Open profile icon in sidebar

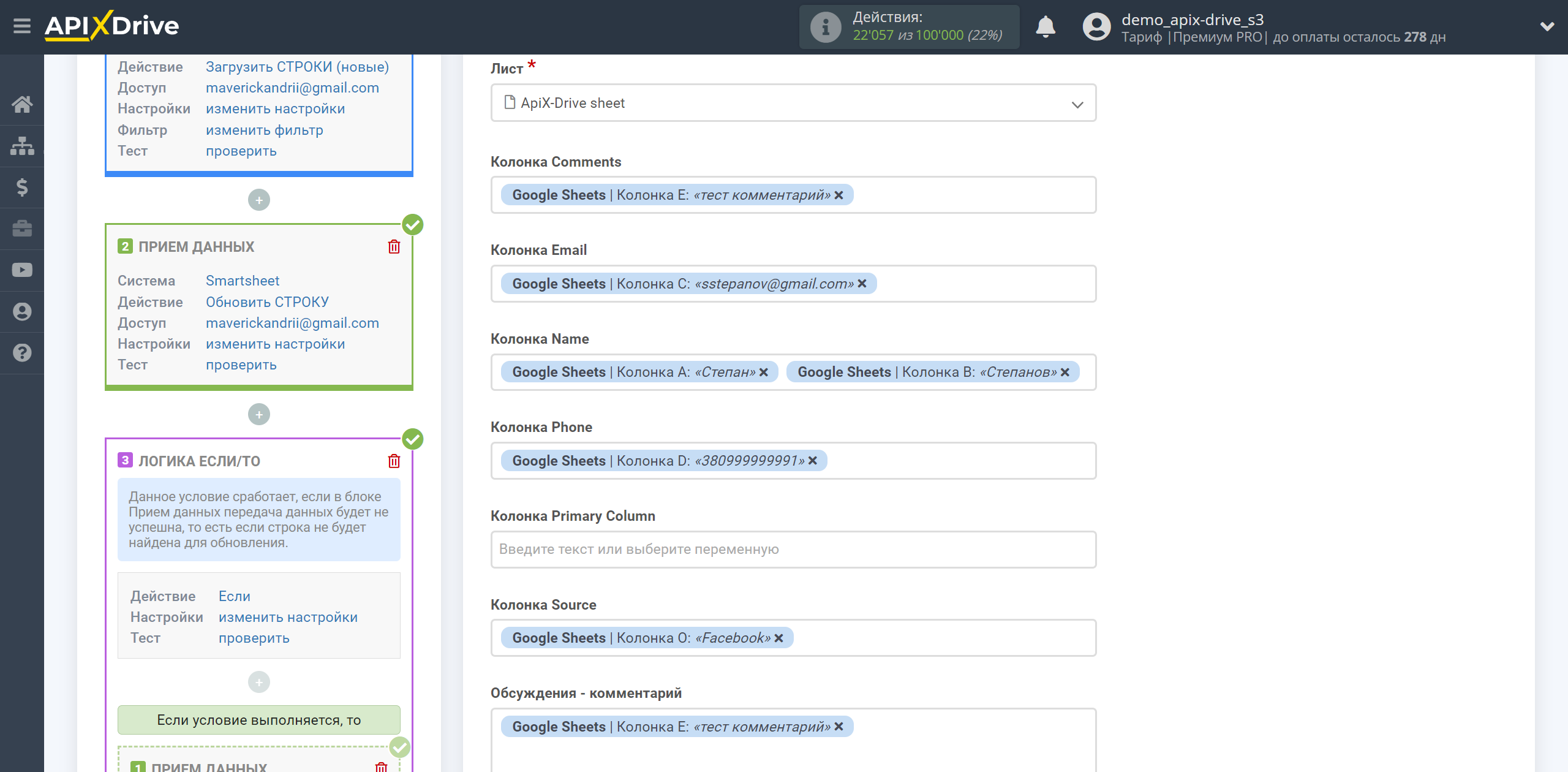(22, 312)
